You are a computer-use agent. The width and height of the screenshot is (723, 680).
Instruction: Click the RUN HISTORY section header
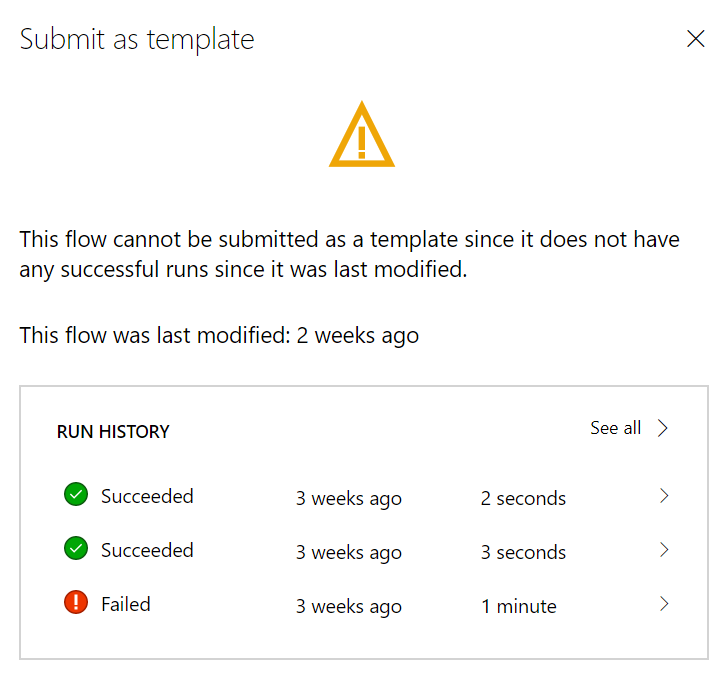(113, 432)
